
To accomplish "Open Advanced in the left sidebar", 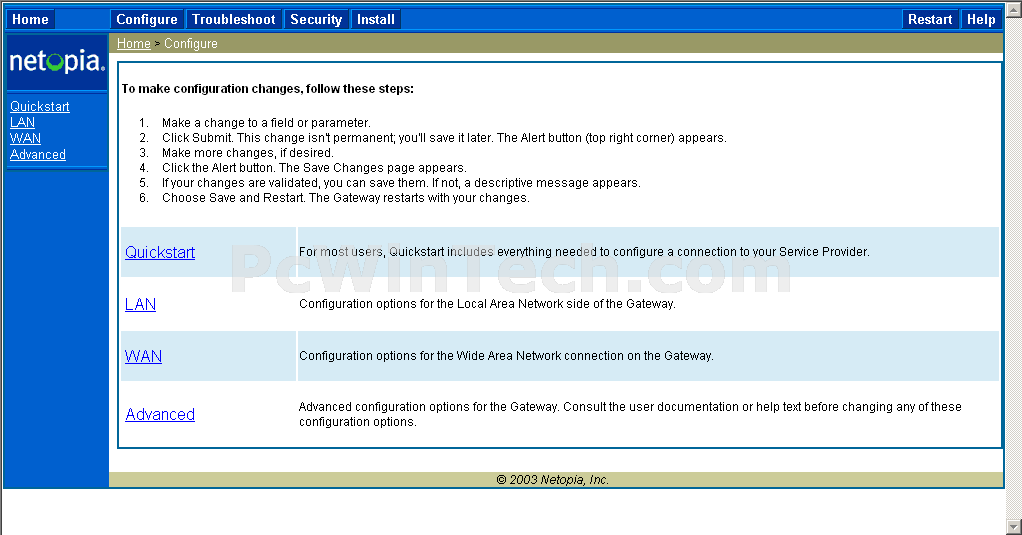I will pos(38,154).
